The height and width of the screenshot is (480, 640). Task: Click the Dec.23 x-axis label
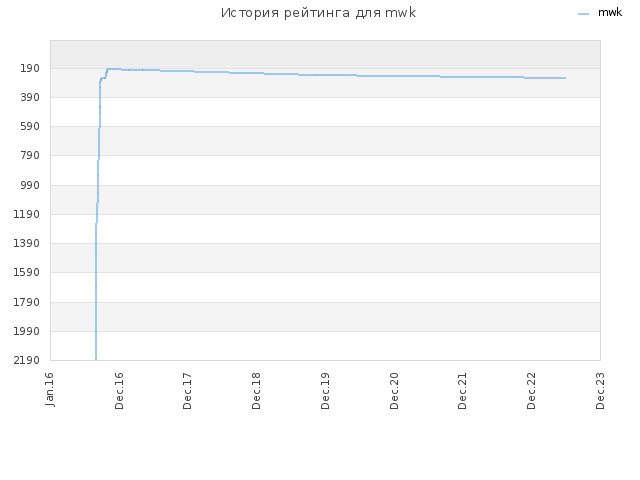[x=600, y=391]
